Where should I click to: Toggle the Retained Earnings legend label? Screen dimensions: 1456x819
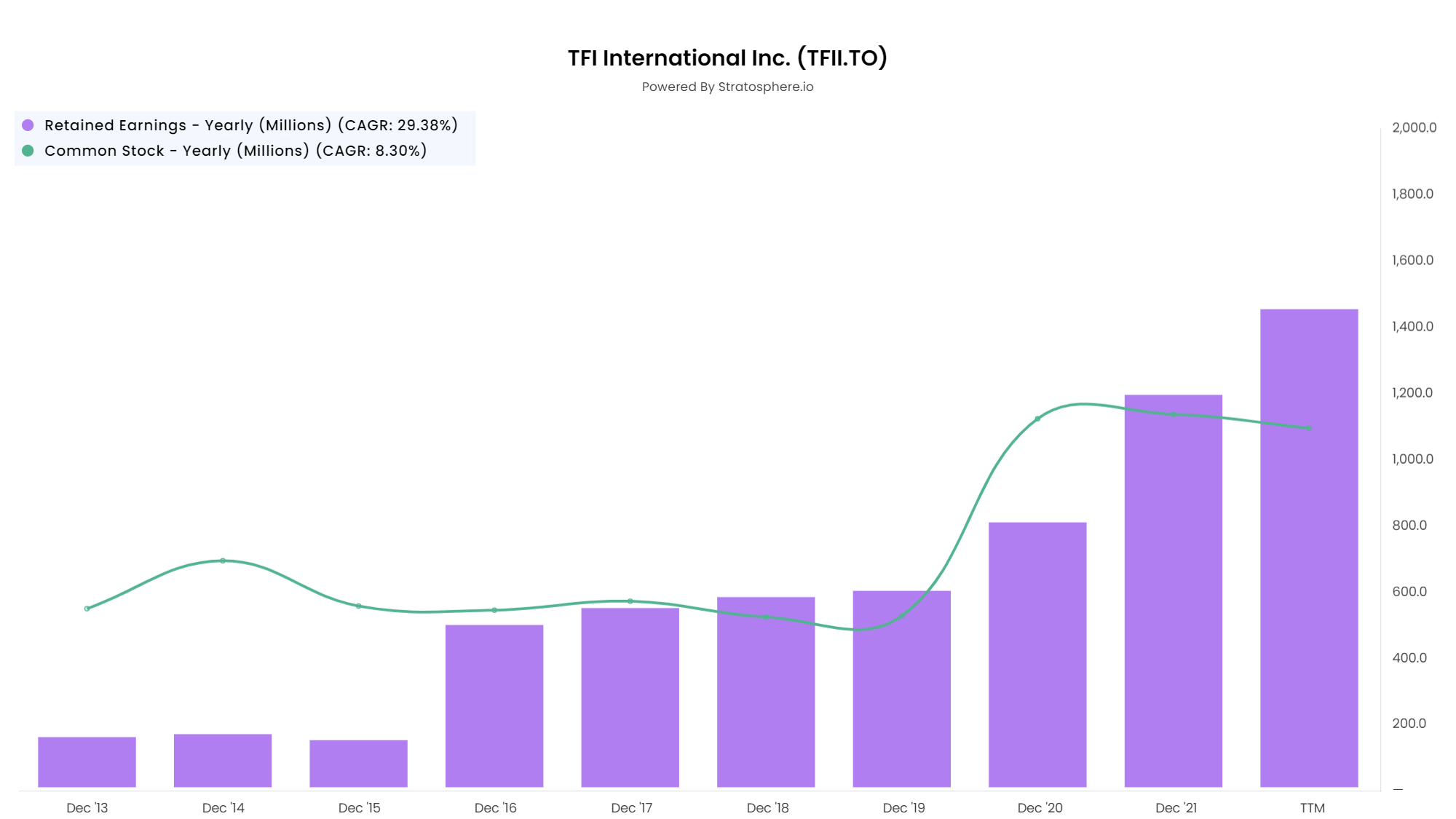pyautogui.click(x=251, y=125)
